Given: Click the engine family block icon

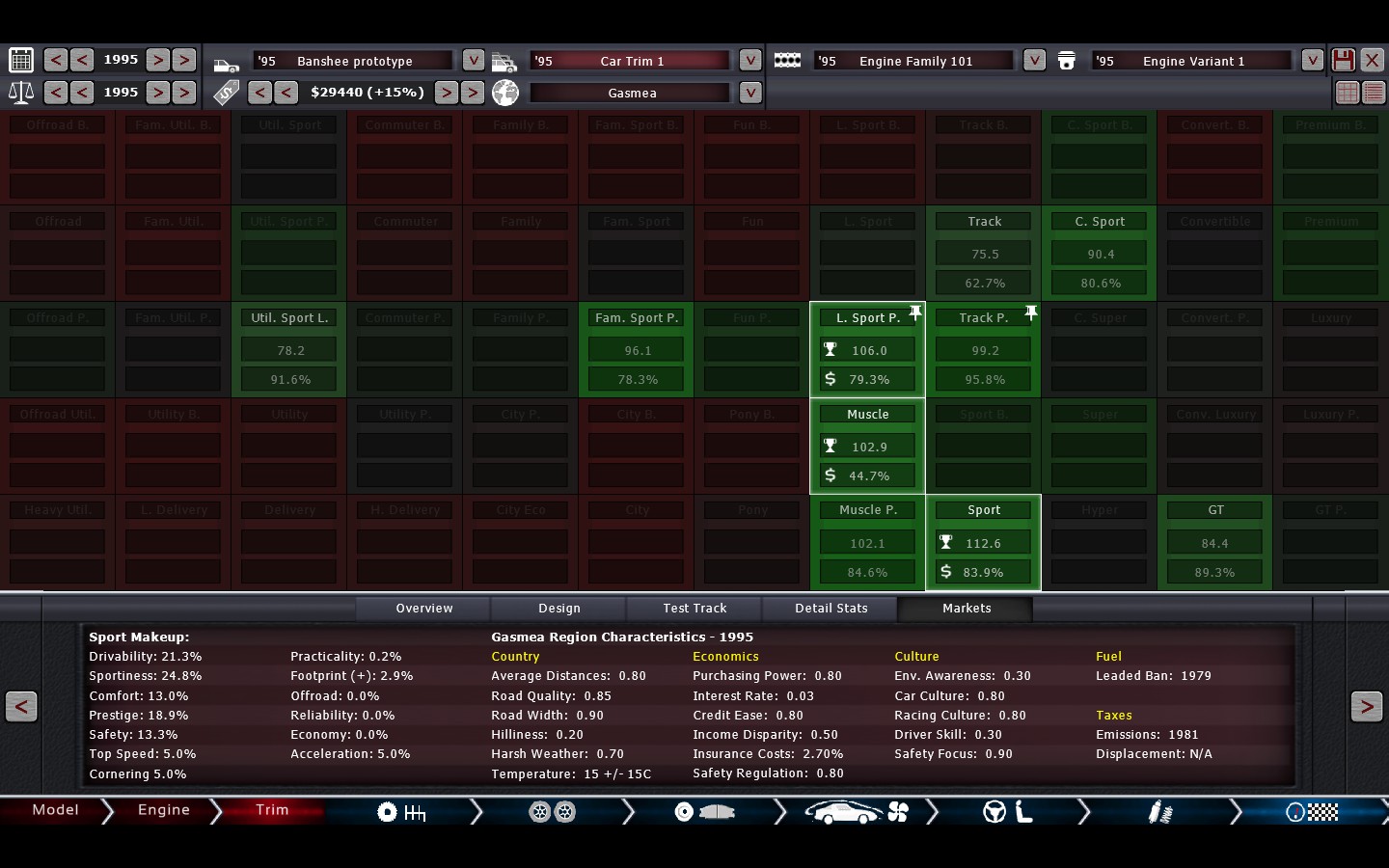Looking at the screenshot, I should 787,60.
